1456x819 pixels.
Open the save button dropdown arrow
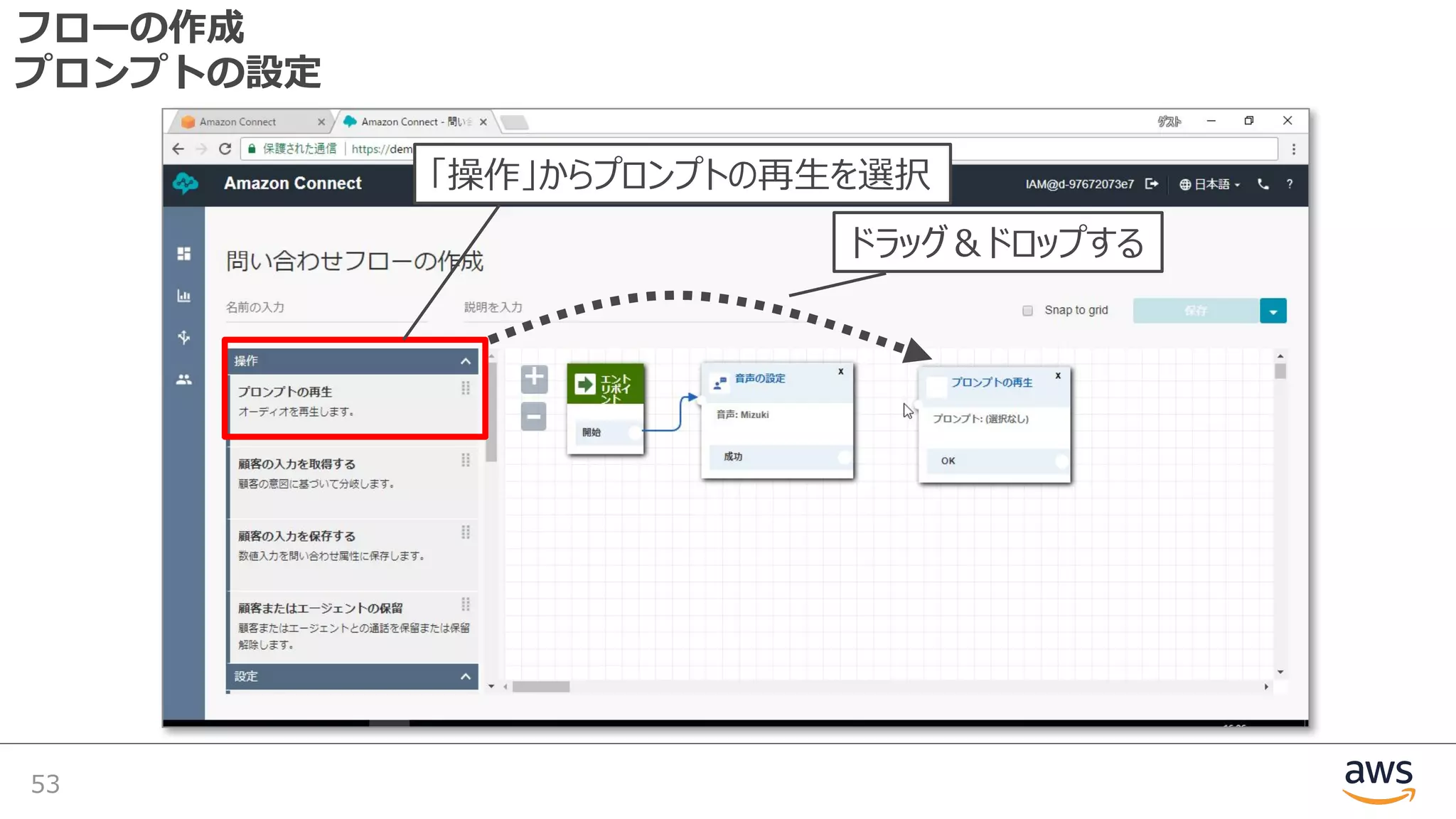(x=1273, y=311)
